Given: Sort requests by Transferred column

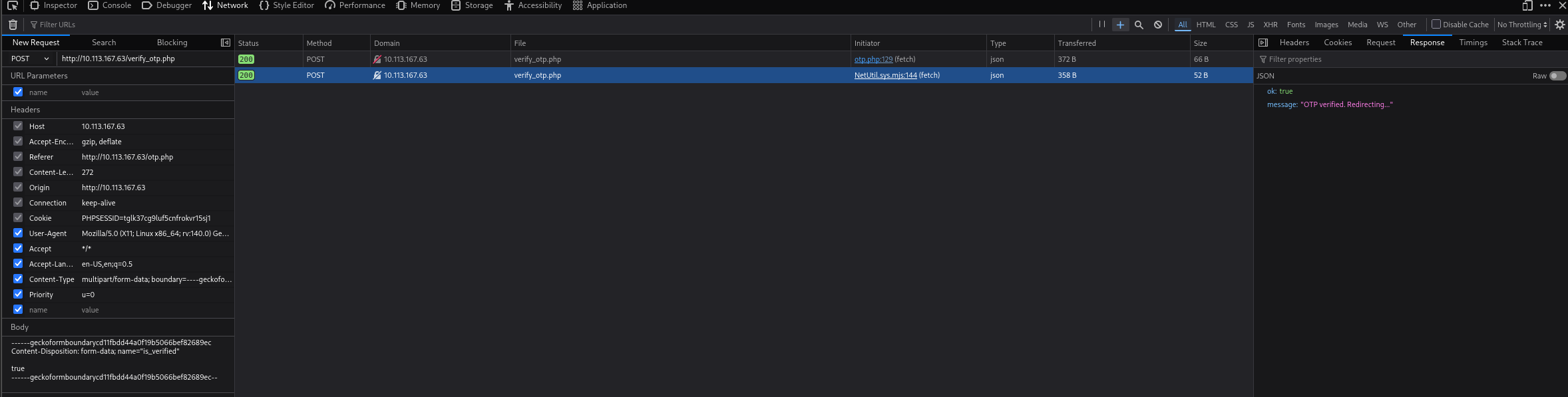Looking at the screenshot, I should pyautogui.click(x=1122, y=43).
